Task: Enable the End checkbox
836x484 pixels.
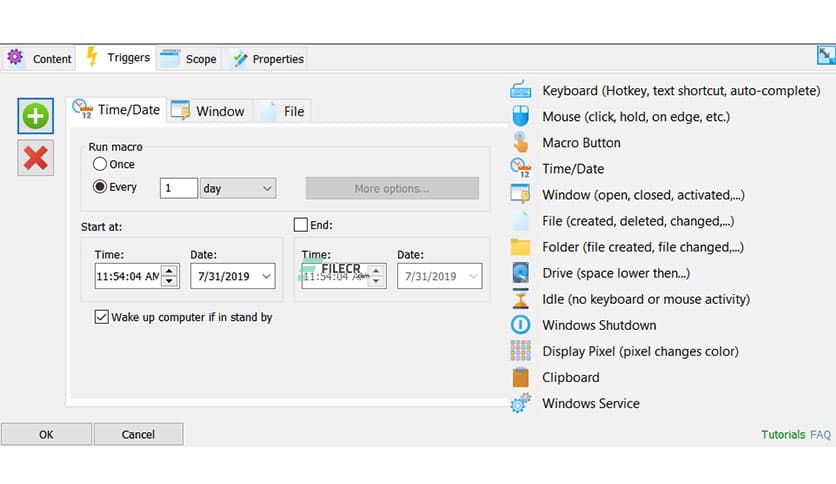Action: [x=301, y=225]
